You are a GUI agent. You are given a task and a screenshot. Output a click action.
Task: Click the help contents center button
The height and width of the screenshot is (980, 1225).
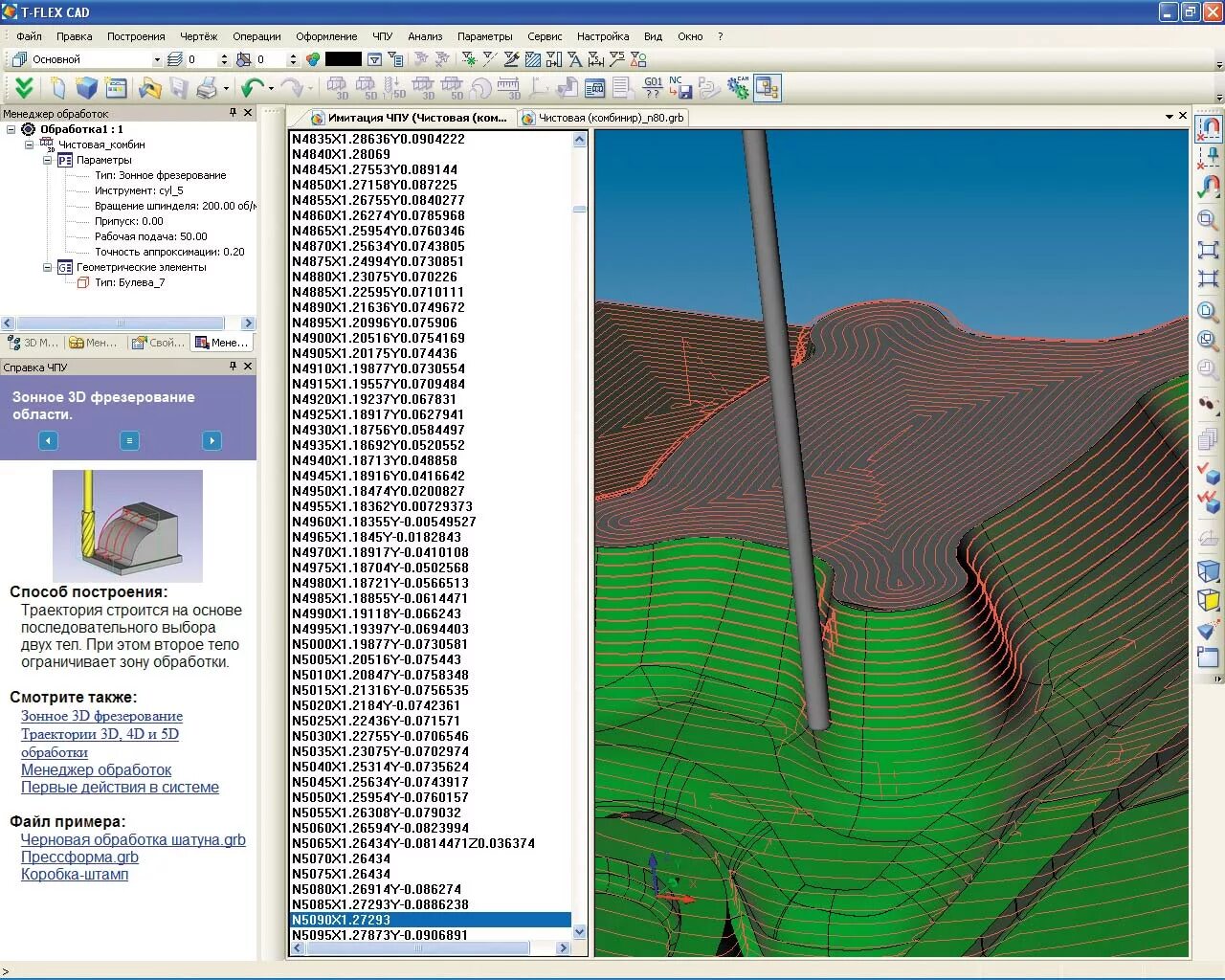coord(129,440)
